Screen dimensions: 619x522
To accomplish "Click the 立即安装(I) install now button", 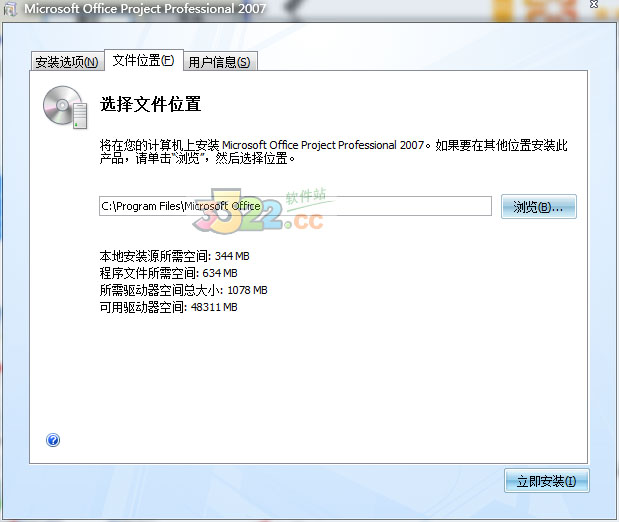I will pos(547,481).
